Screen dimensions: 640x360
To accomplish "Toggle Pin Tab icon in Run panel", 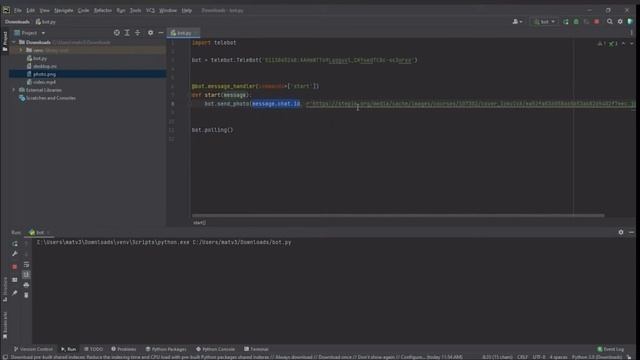I will click(15, 293).
